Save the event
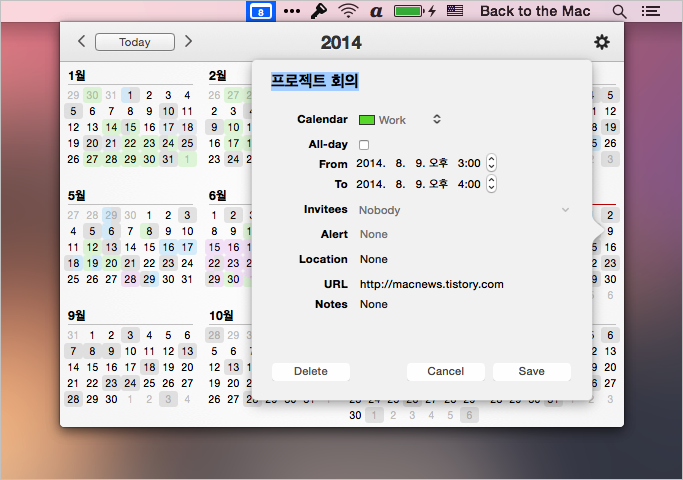The width and height of the screenshot is (683, 480). pyautogui.click(x=531, y=372)
